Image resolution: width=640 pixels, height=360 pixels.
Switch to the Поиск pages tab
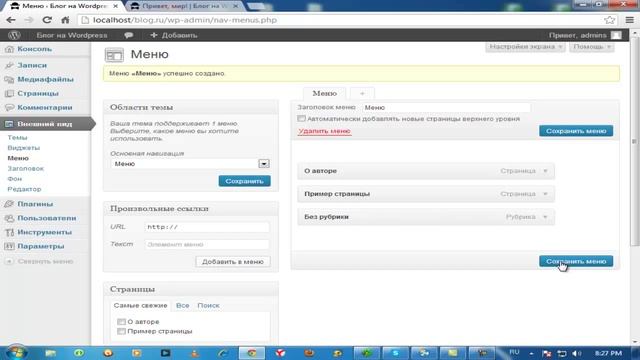click(x=208, y=305)
